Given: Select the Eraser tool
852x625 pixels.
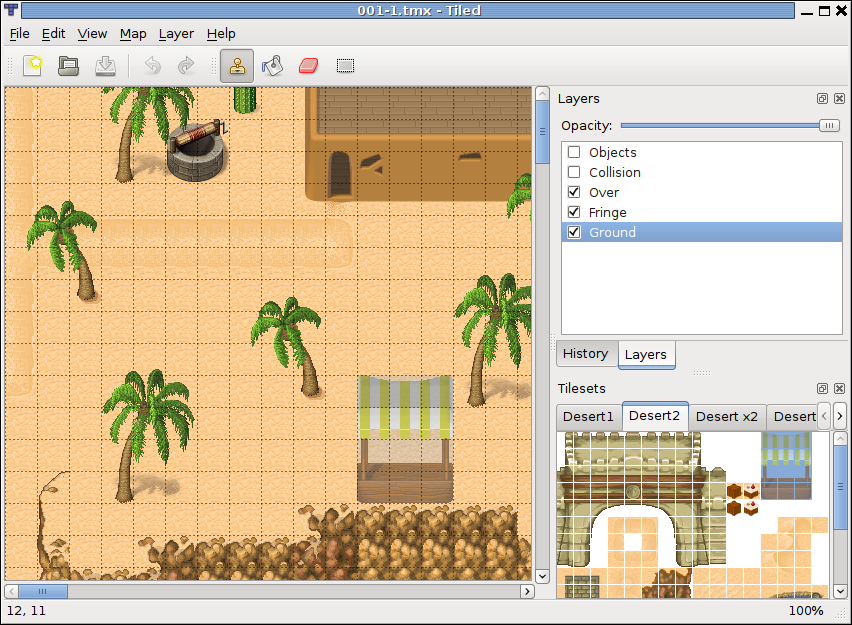Looking at the screenshot, I should point(308,66).
